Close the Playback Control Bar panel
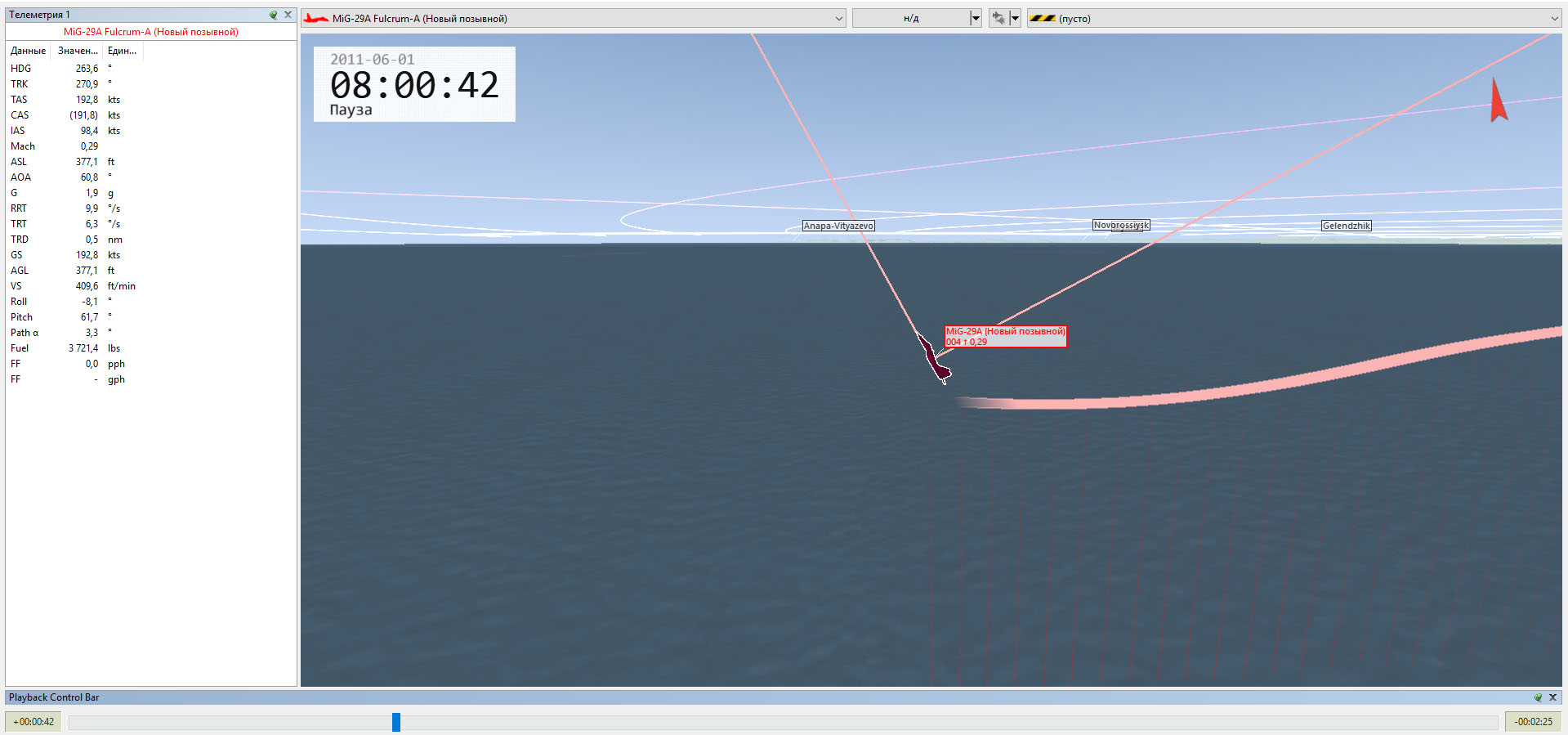 click(1552, 697)
